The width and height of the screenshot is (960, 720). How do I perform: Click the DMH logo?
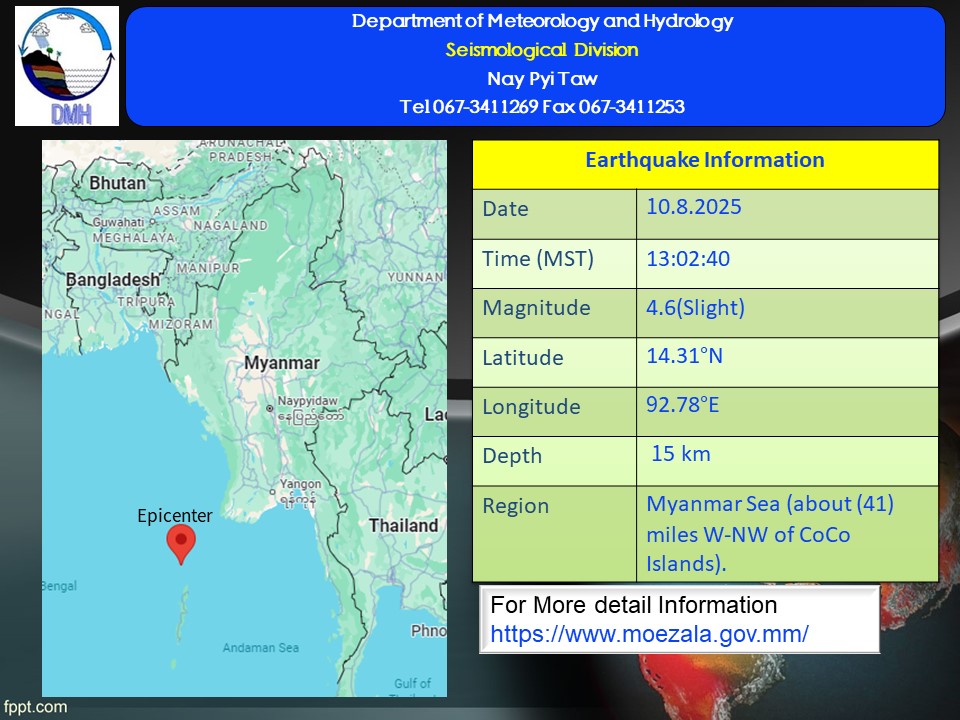[x=67, y=66]
